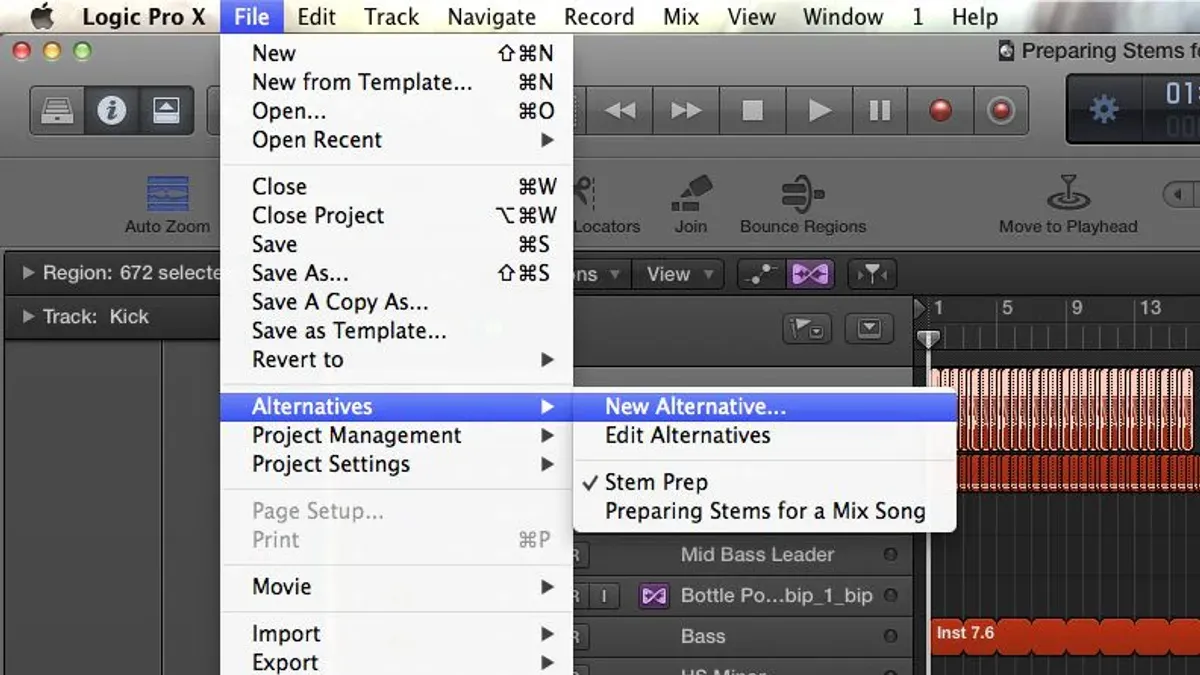Open the Help menu
Screen dimensions: 1200x675
click(x=974, y=17)
